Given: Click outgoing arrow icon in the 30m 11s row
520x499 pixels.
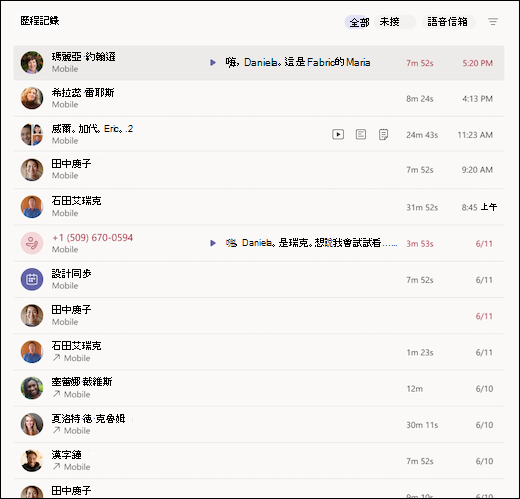Looking at the screenshot, I should tap(56, 430).
